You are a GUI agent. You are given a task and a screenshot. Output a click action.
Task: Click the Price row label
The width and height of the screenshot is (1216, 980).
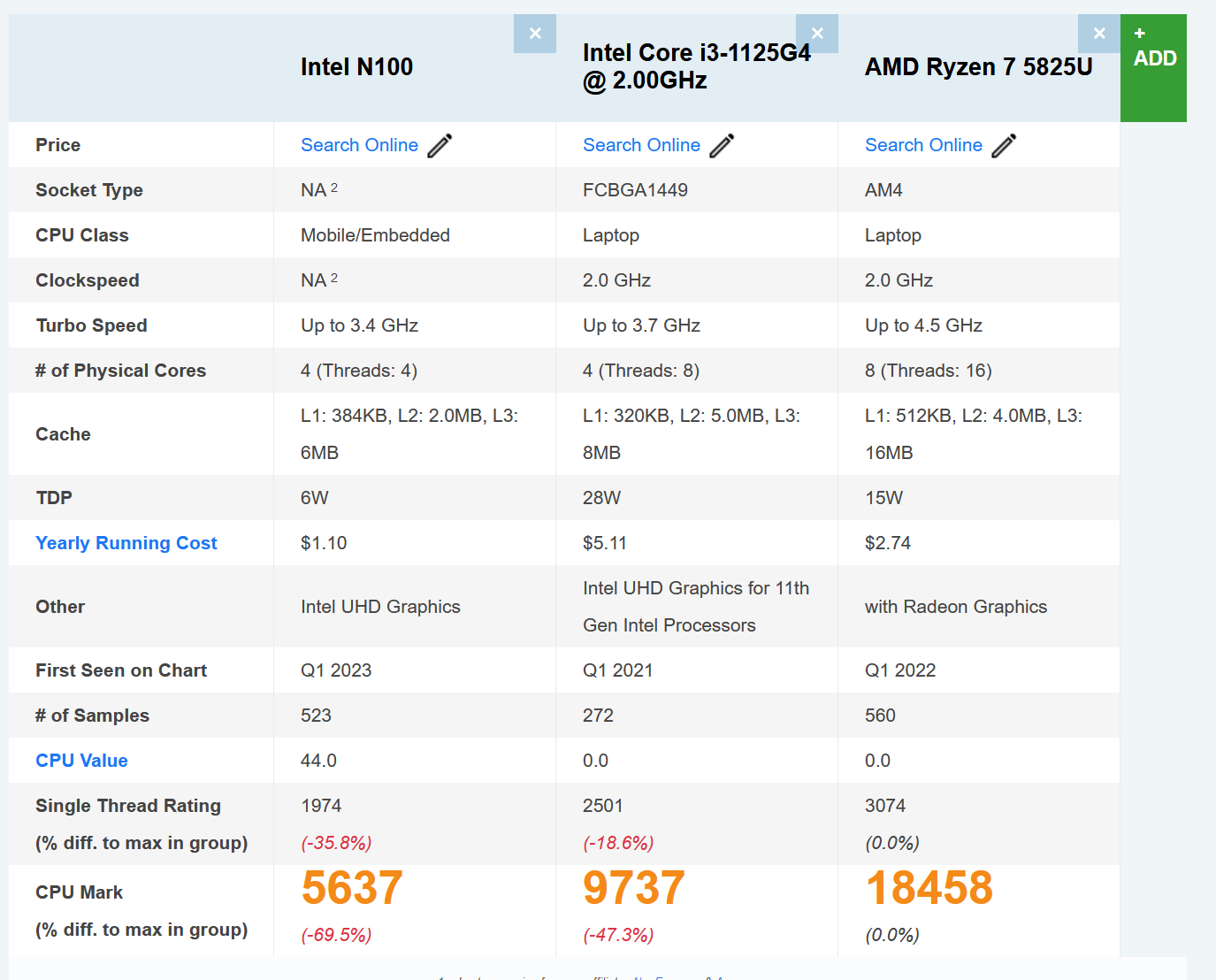click(57, 145)
